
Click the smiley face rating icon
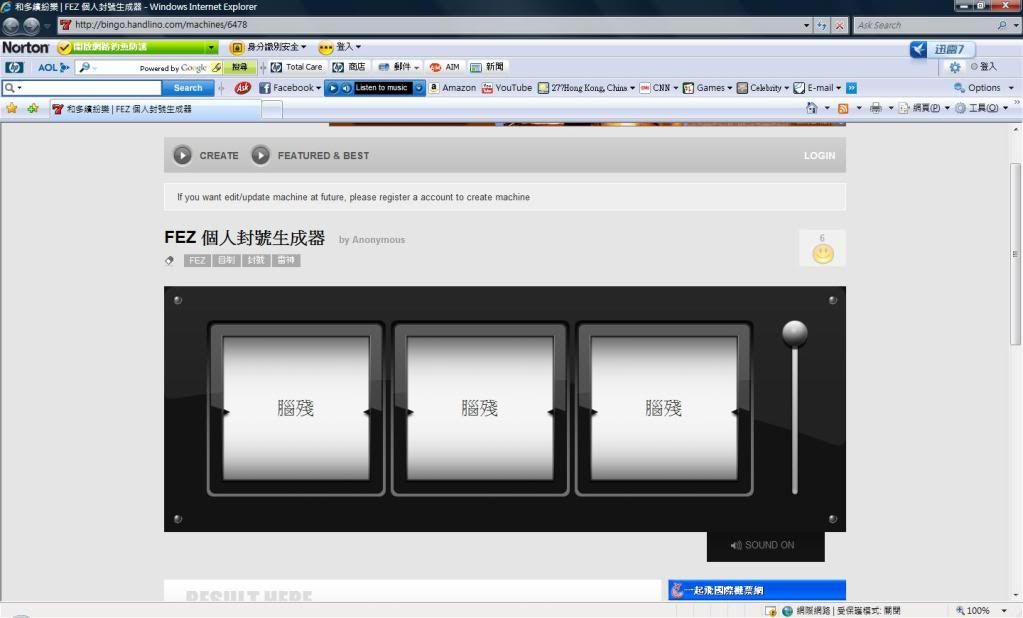822,253
